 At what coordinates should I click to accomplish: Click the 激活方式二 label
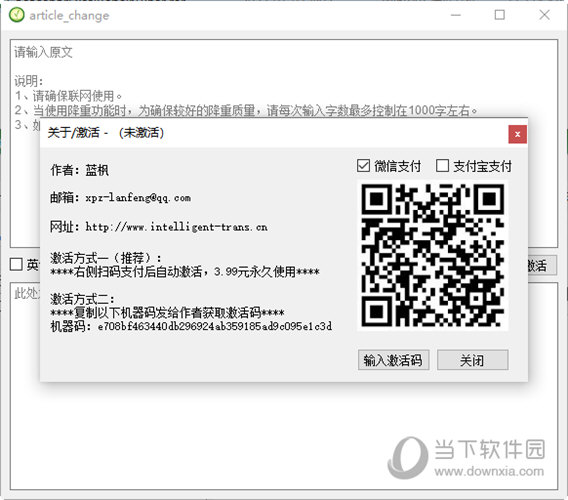point(83,299)
